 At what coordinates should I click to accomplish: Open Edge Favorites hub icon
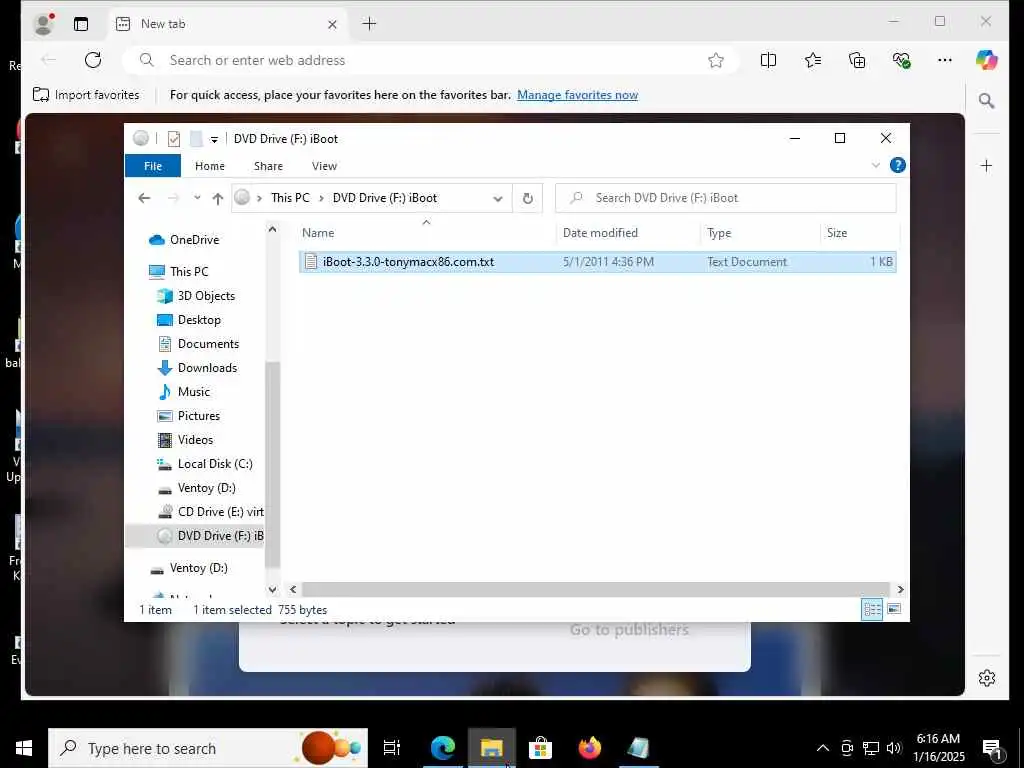click(x=813, y=60)
